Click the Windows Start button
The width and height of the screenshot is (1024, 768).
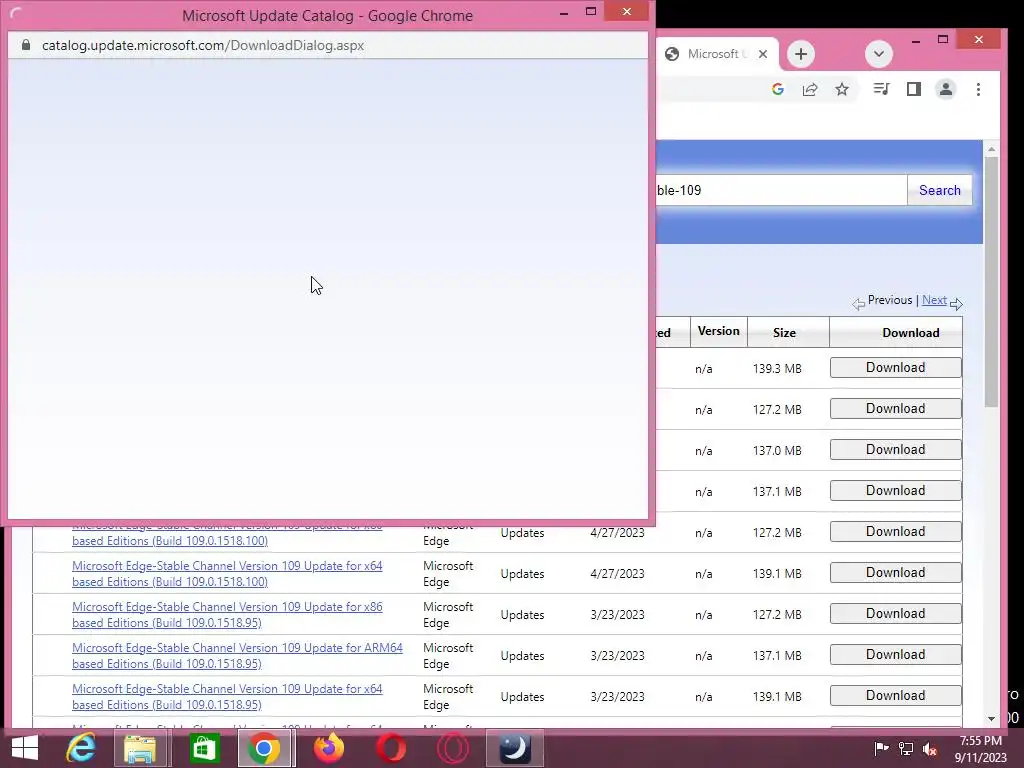25,748
